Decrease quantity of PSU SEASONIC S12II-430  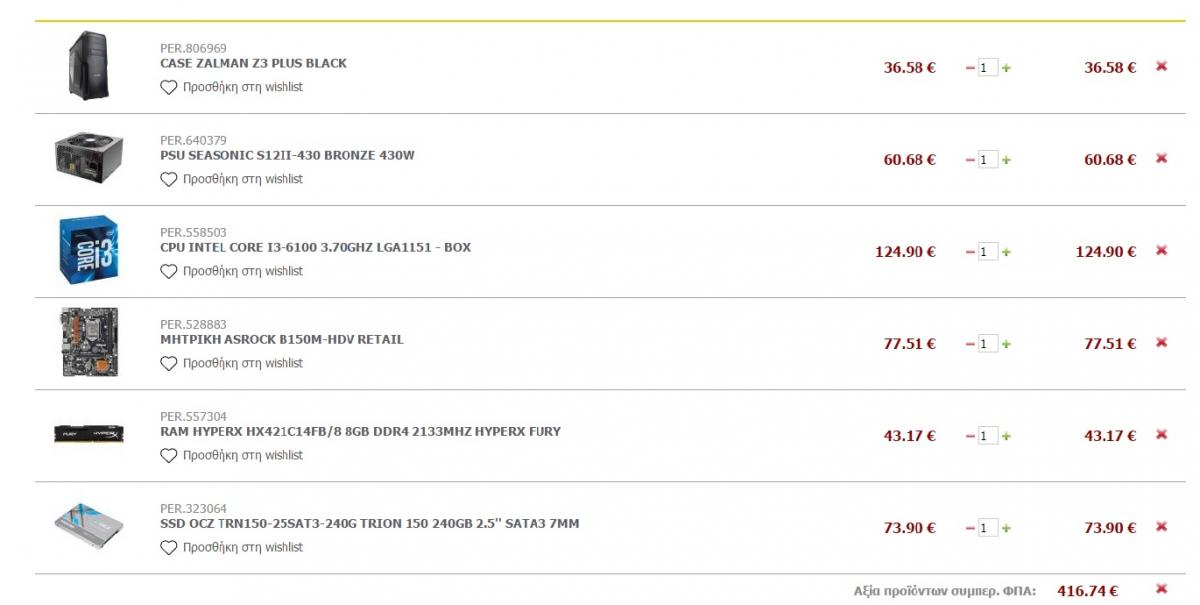[x=970, y=160]
